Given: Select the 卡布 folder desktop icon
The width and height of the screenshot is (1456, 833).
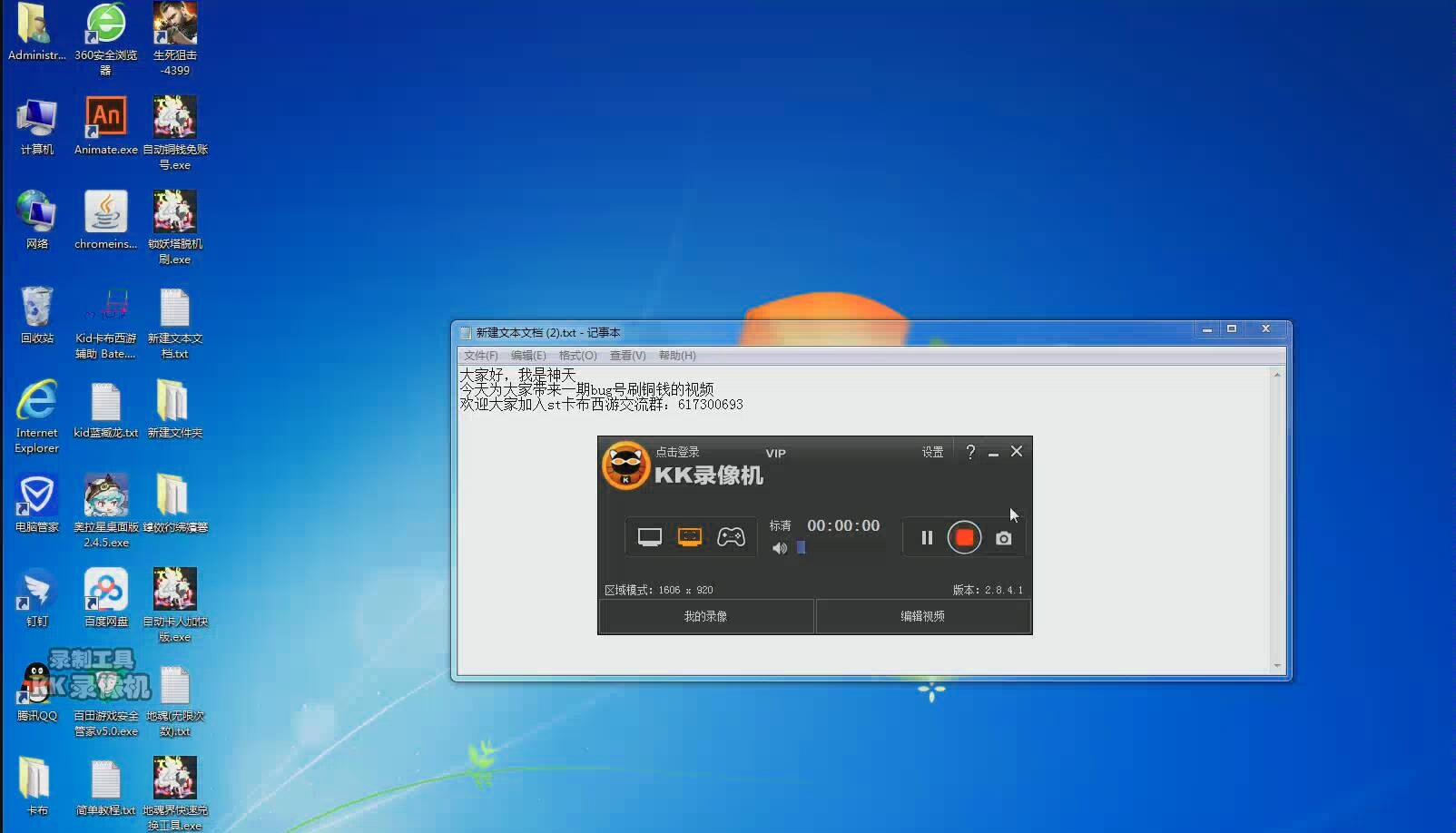Looking at the screenshot, I should [36, 787].
